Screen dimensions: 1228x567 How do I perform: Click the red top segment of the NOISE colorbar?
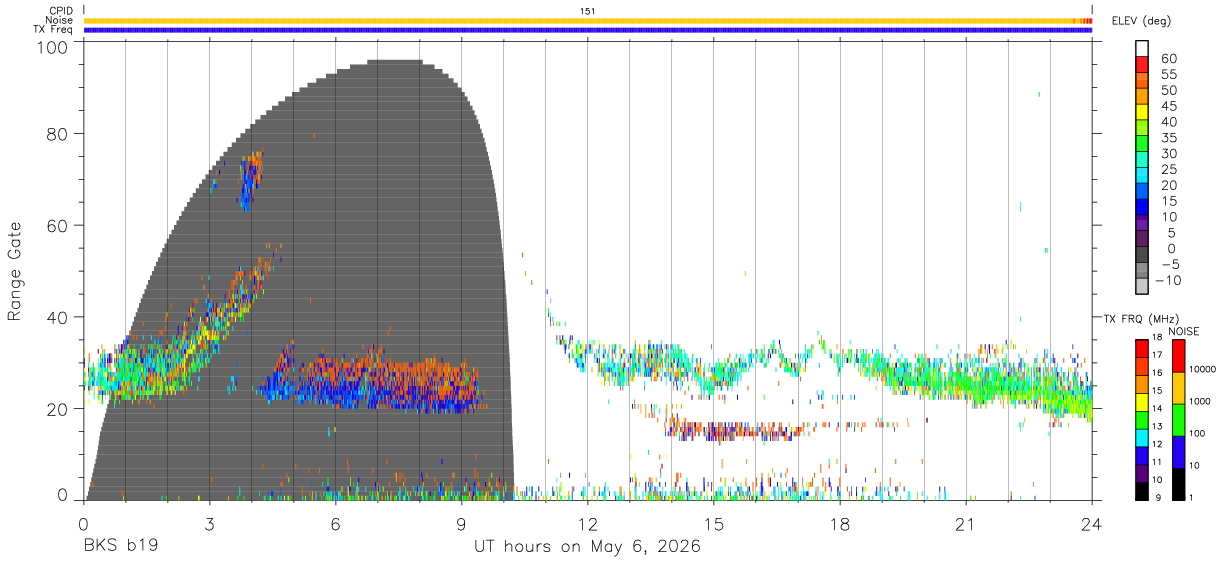click(x=1179, y=355)
